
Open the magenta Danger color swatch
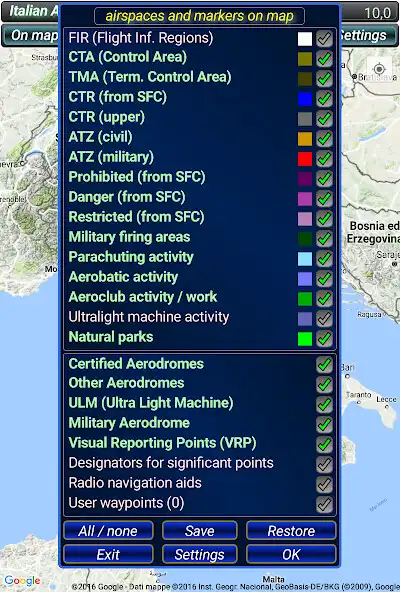click(x=305, y=199)
